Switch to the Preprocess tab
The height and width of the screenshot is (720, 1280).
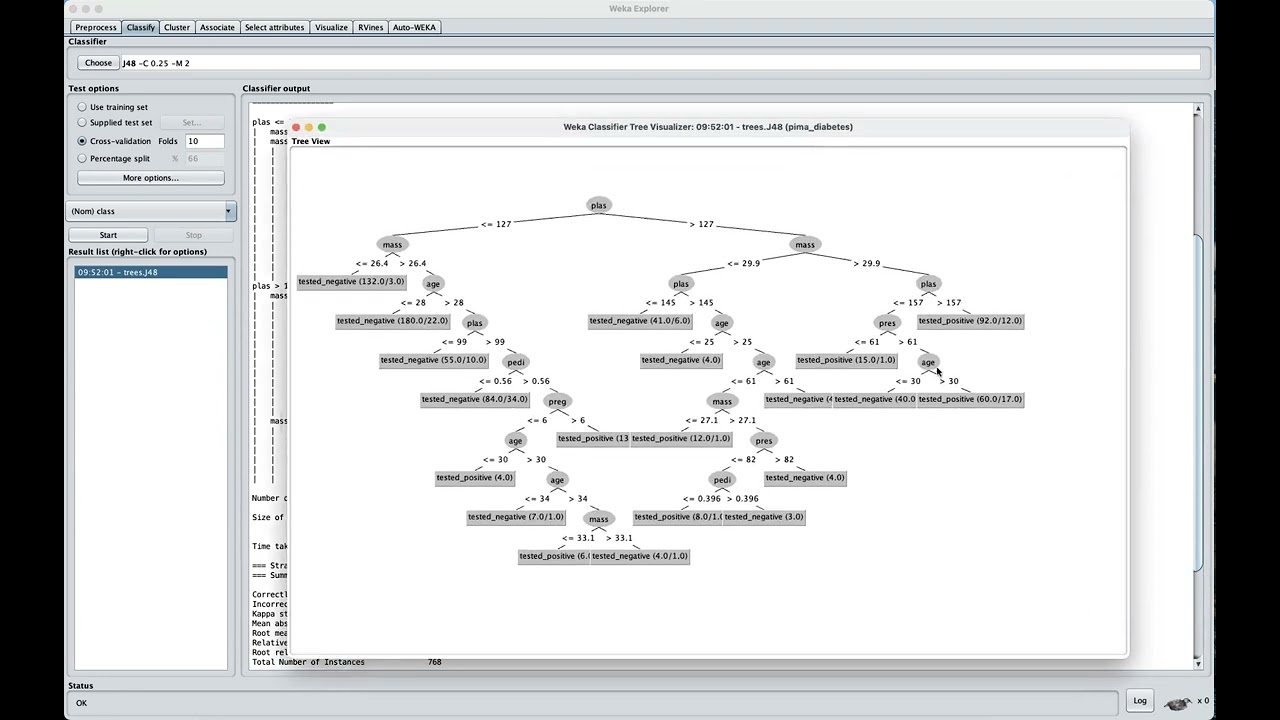96,27
